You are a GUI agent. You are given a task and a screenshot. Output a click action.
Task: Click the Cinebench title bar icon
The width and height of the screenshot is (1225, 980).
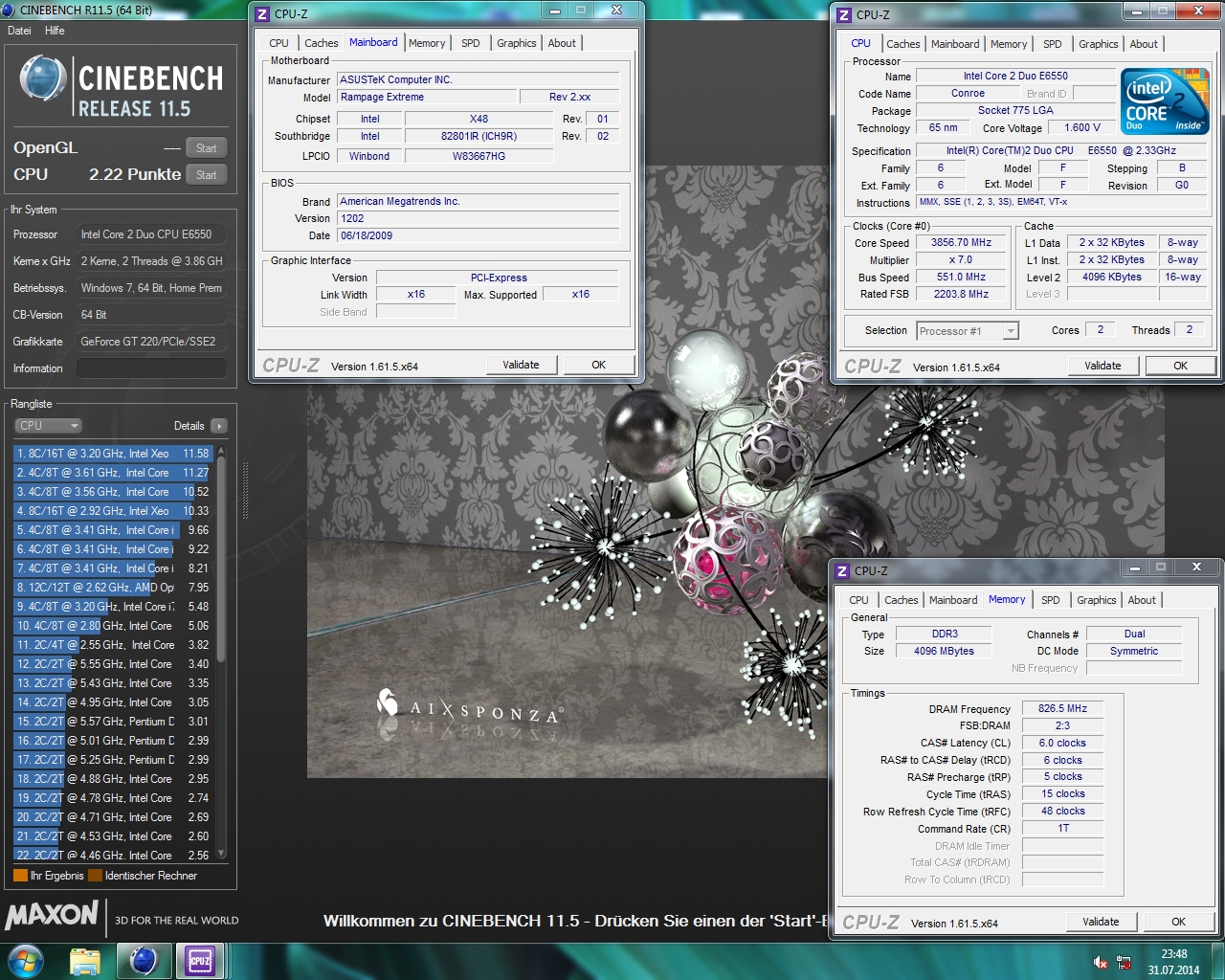coord(10,10)
